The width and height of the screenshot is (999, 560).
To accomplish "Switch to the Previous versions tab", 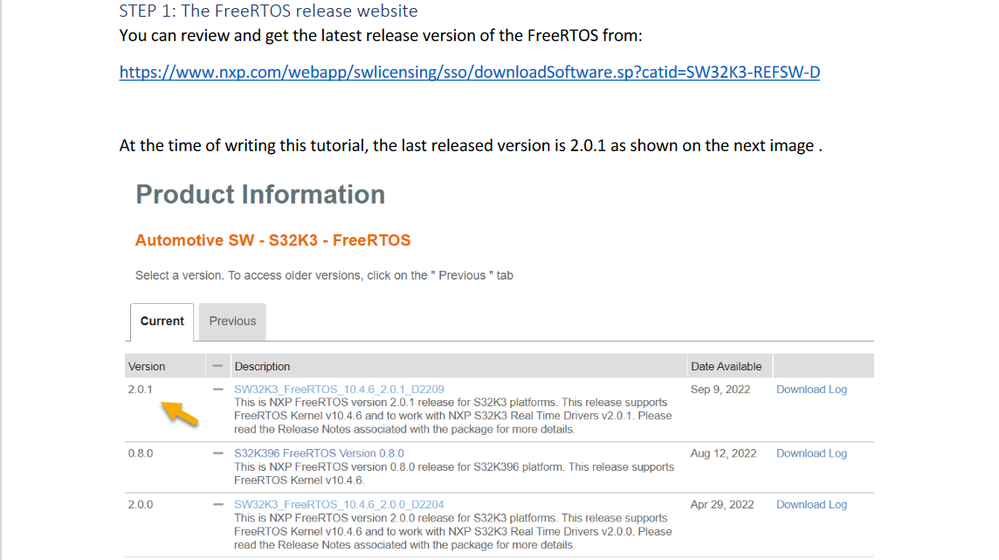I will coord(232,321).
